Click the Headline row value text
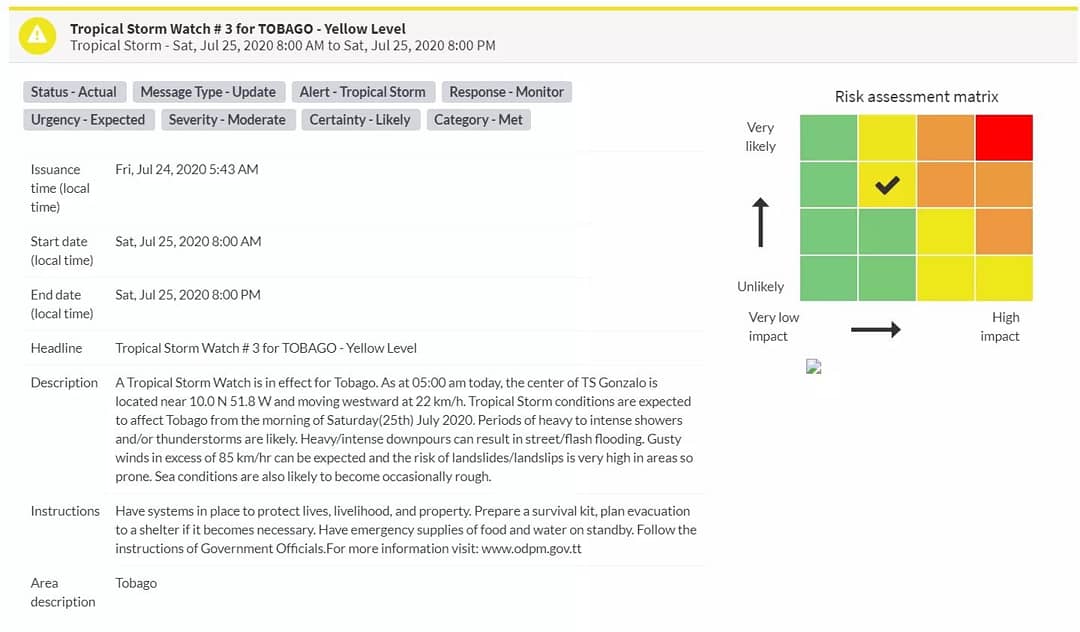 (266, 348)
